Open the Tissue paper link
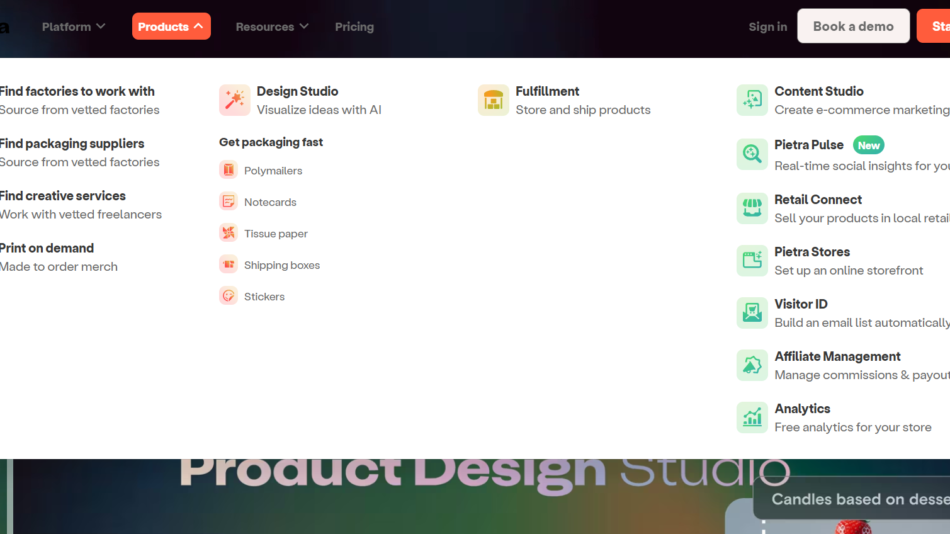The width and height of the screenshot is (950, 534). click(x=275, y=234)
